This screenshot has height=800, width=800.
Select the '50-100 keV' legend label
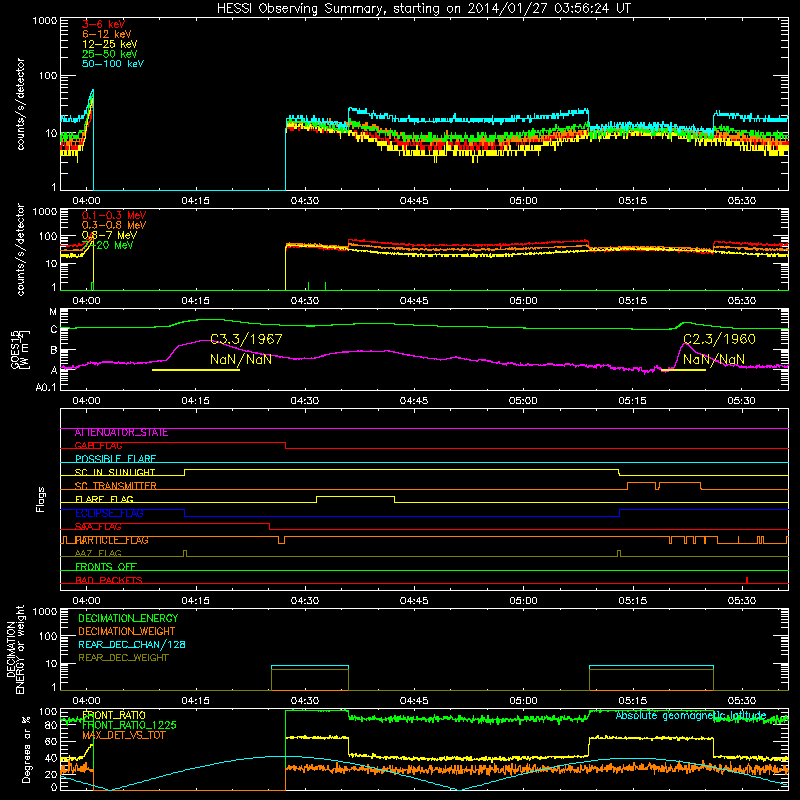click(113, 64)
